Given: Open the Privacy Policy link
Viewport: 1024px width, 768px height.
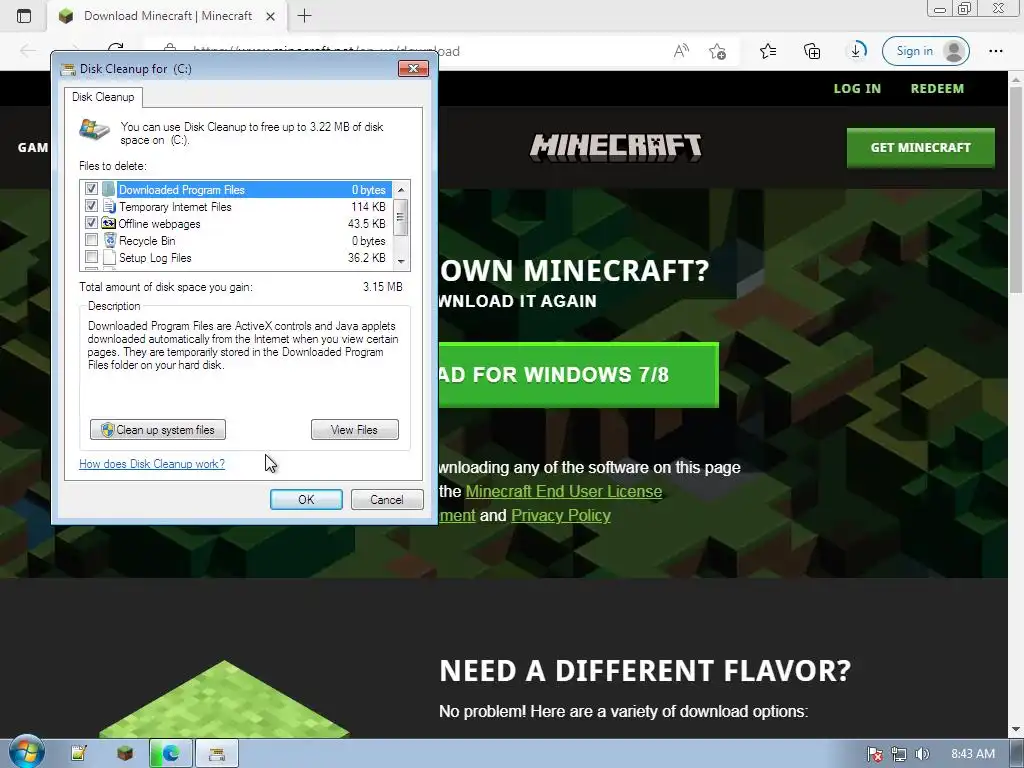Looking at the screenshot, I should 560,515.
